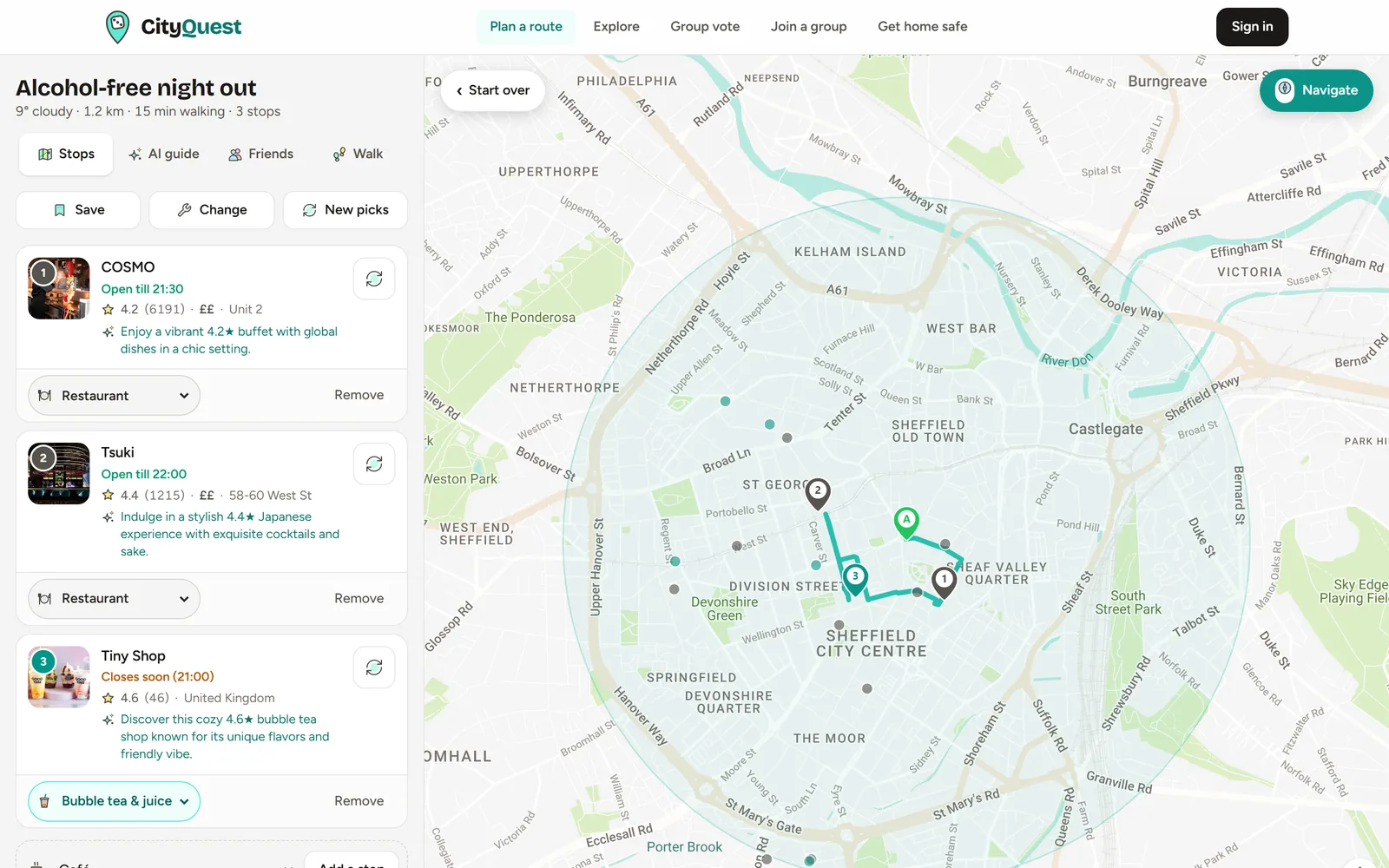Refresh the Tiny Shop stop pick
This screenshot has height=868, width=1389.
tap(374, 667)
